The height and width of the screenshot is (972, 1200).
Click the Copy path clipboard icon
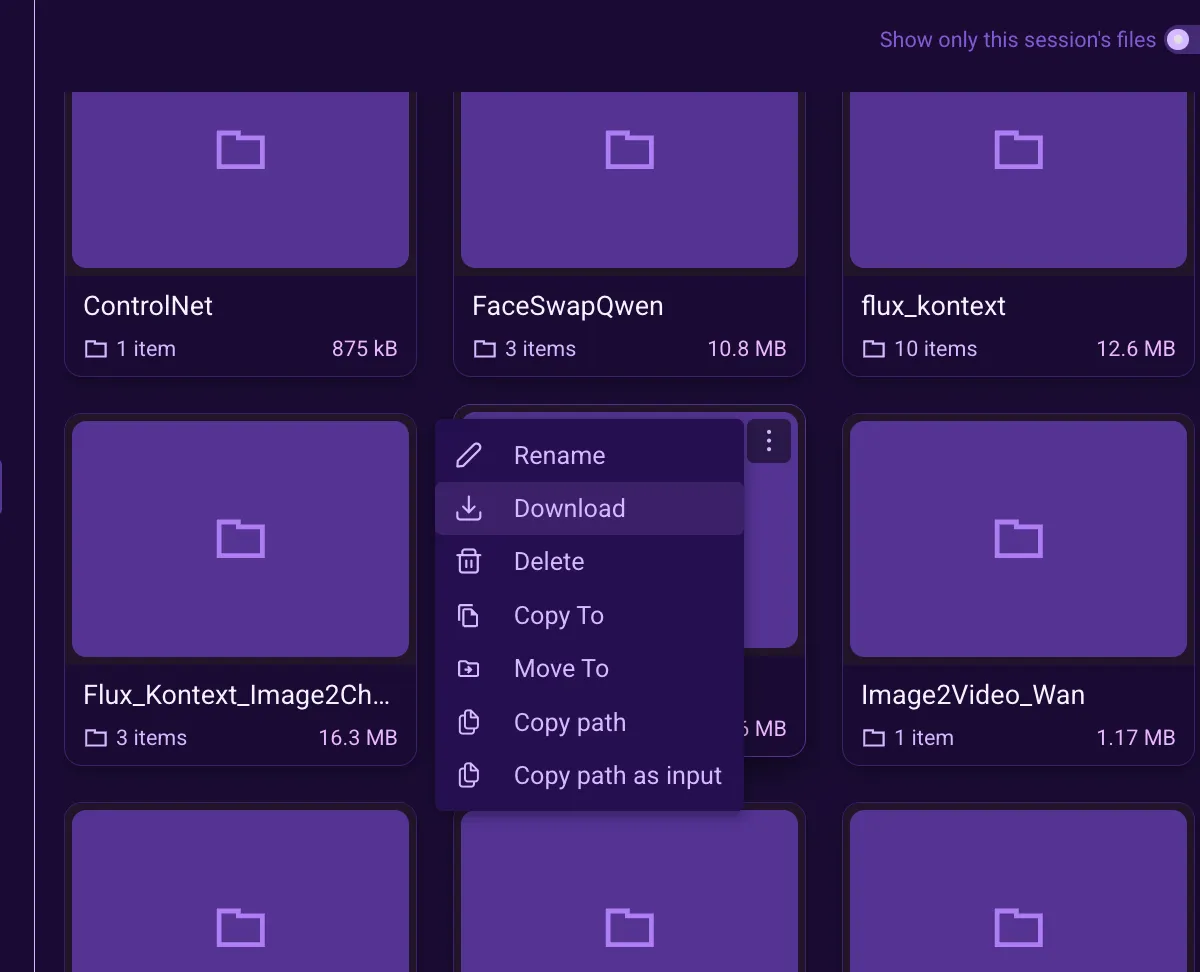pos(468,722)
